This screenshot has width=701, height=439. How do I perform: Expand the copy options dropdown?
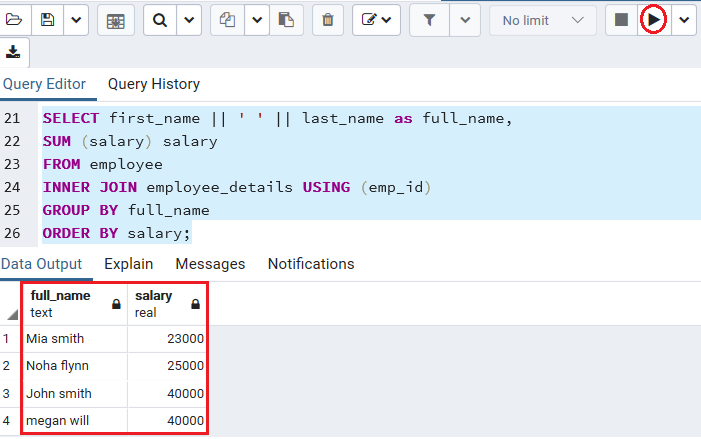[257, 20]
